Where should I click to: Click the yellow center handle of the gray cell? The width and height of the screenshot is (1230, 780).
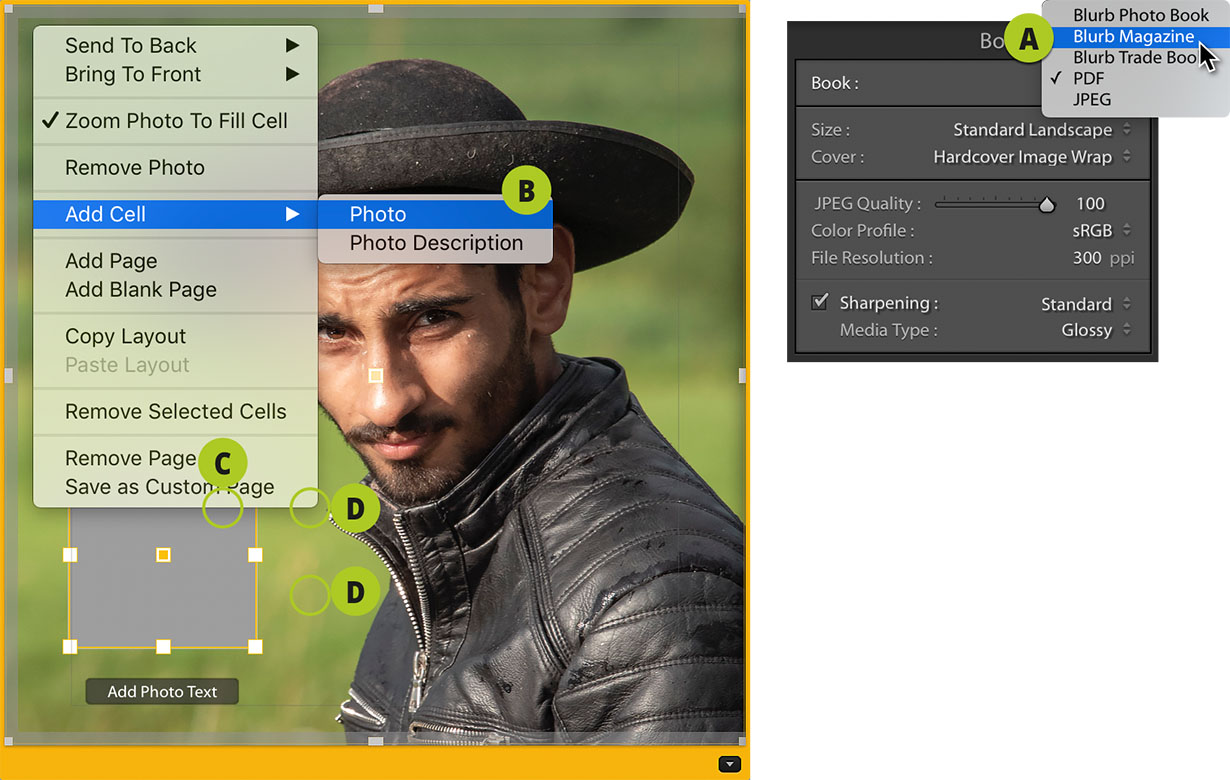point(164,554)
